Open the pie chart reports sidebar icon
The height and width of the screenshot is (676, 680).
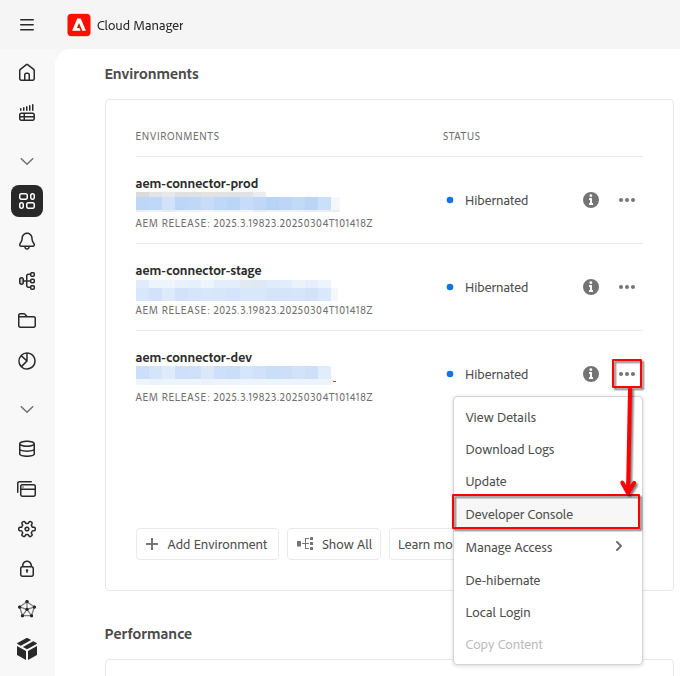pyautogui.click(x=27, y=361)
